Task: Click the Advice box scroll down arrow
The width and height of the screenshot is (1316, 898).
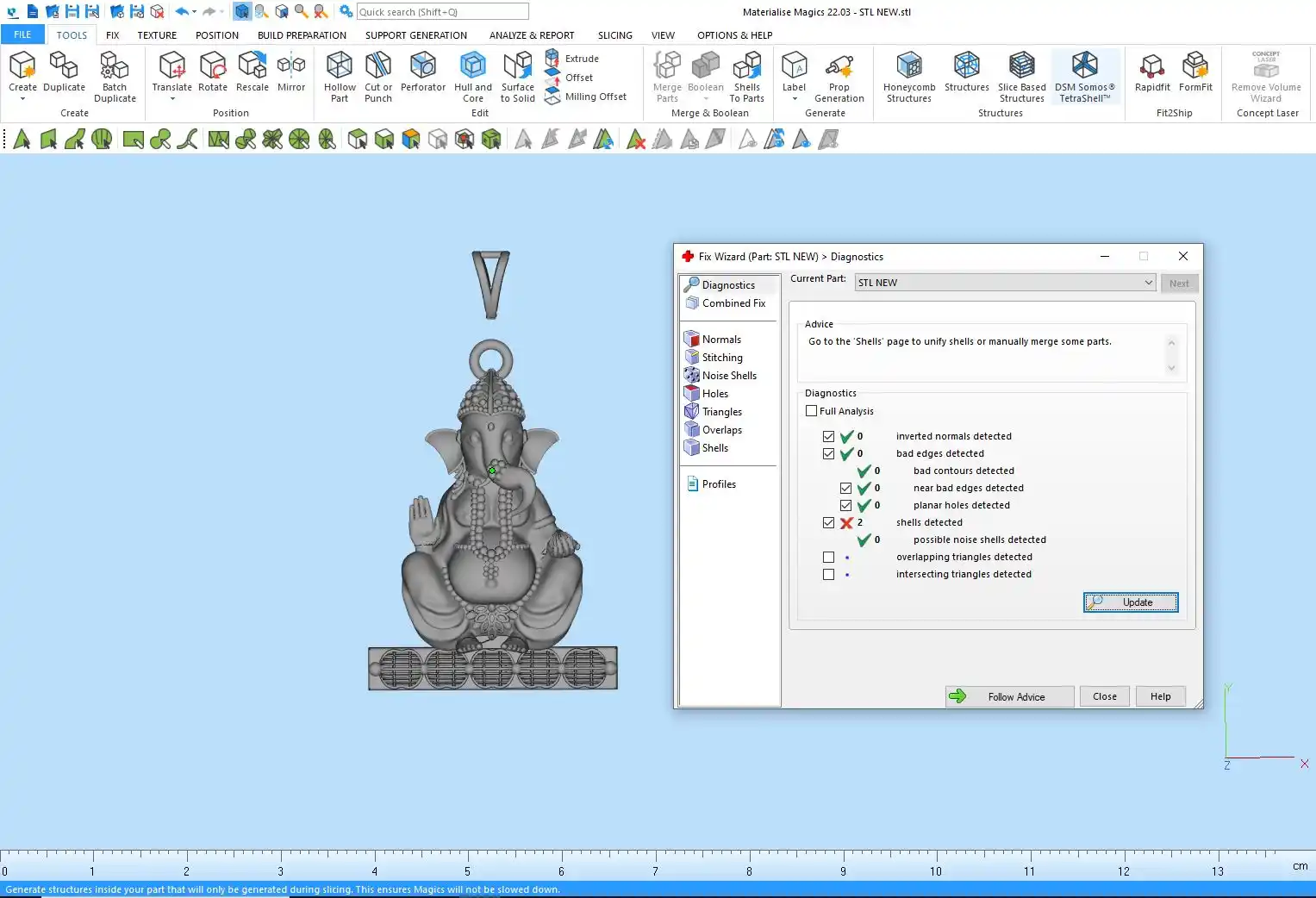Action: pyautogui.click(x=1171, y=368)
